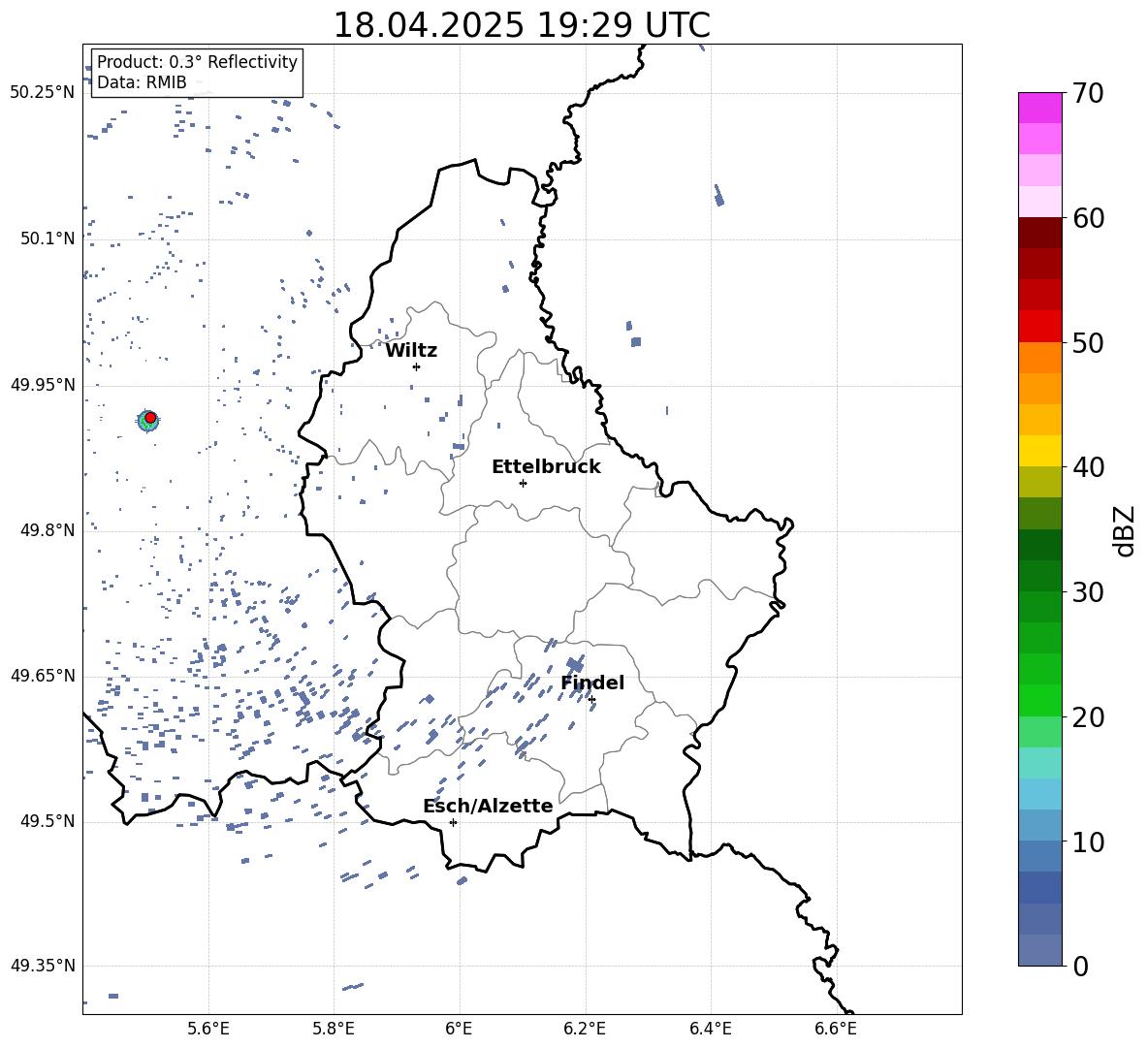Click the colorbar tick label 70
This screenshot has width=1148, height=1048.
click(1088, 94)
